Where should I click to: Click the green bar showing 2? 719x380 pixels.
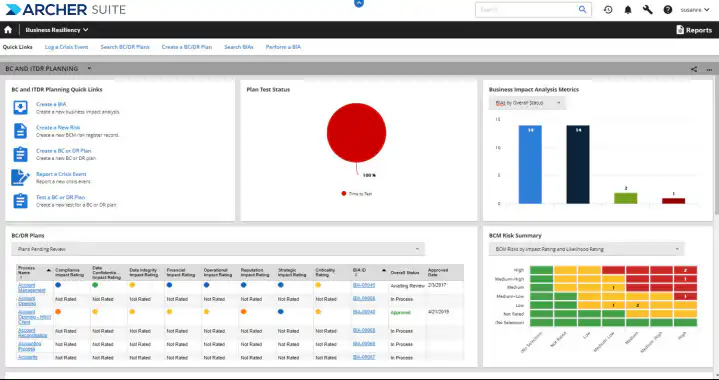coord(625,198)
